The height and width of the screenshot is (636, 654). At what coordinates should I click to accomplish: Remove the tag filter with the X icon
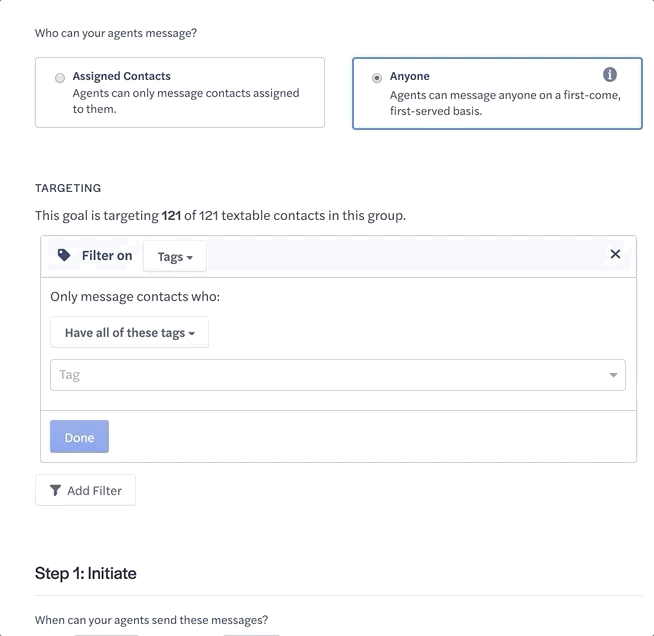tap(615, 254)
